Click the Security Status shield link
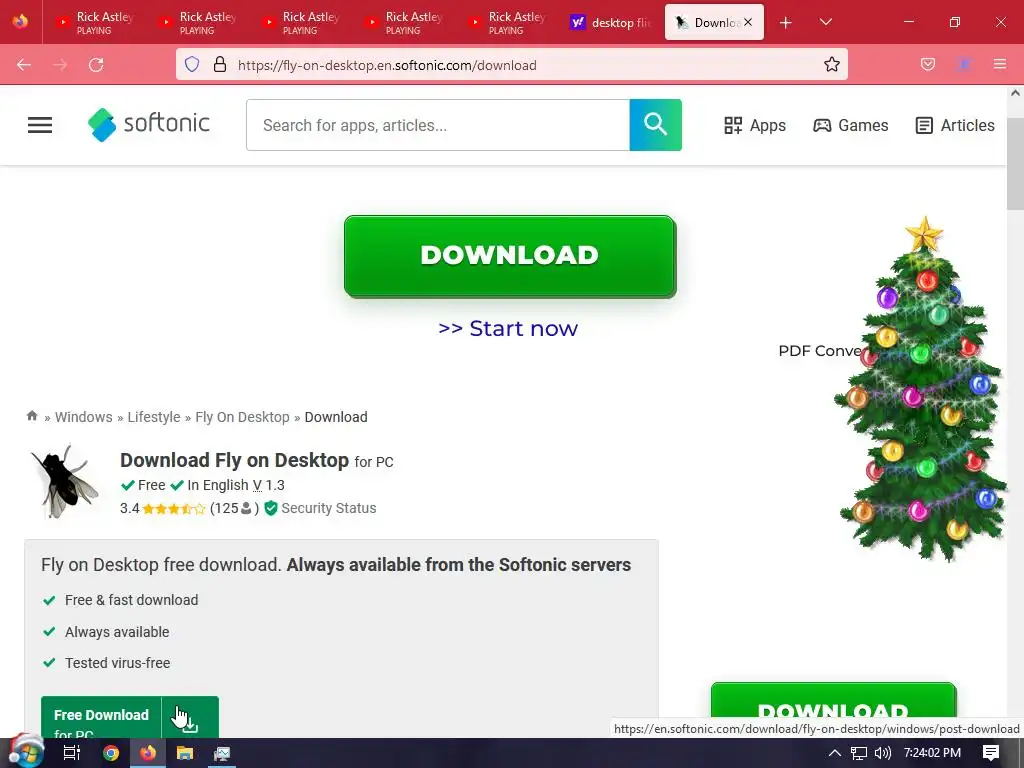The width and height of the screenshot is (1024, 768). click(321, 508)
